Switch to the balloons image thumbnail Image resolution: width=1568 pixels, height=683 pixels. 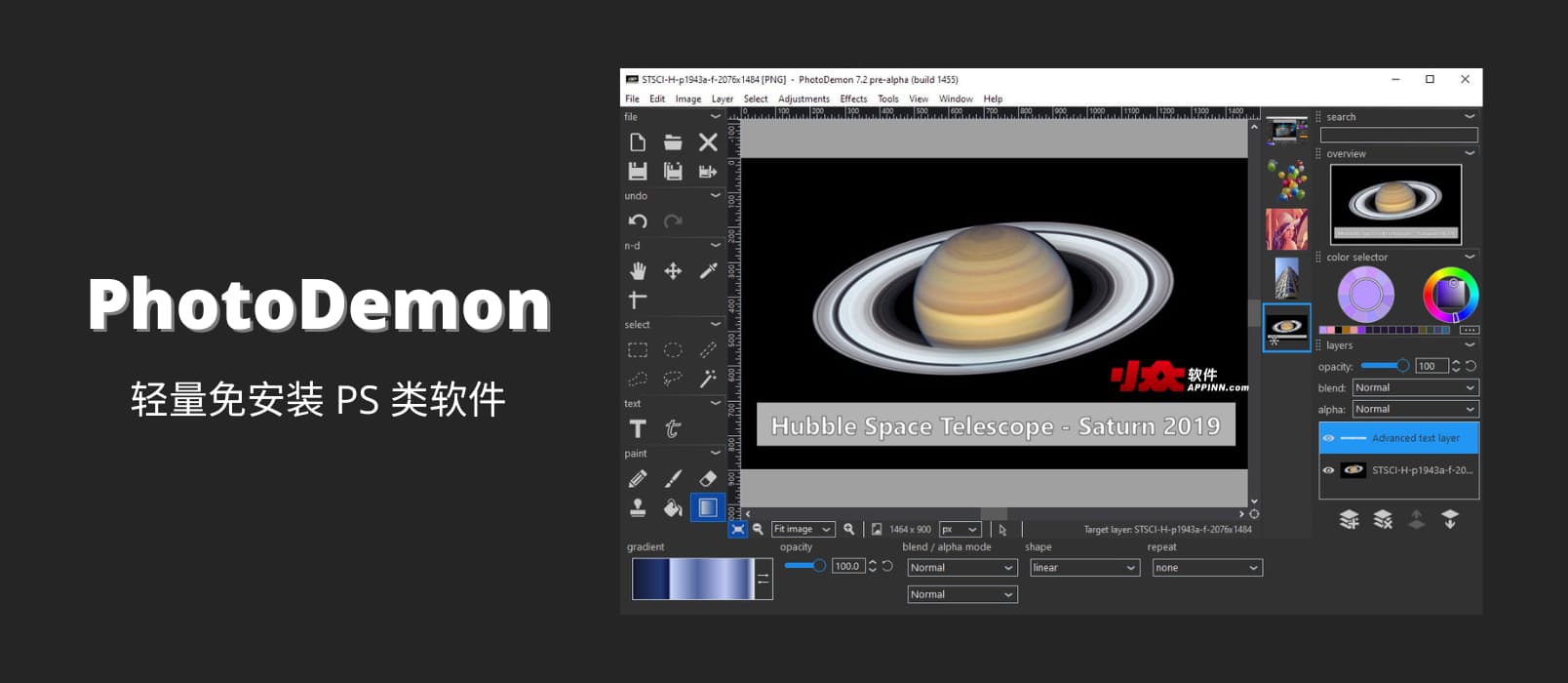tap(1287, 181)
